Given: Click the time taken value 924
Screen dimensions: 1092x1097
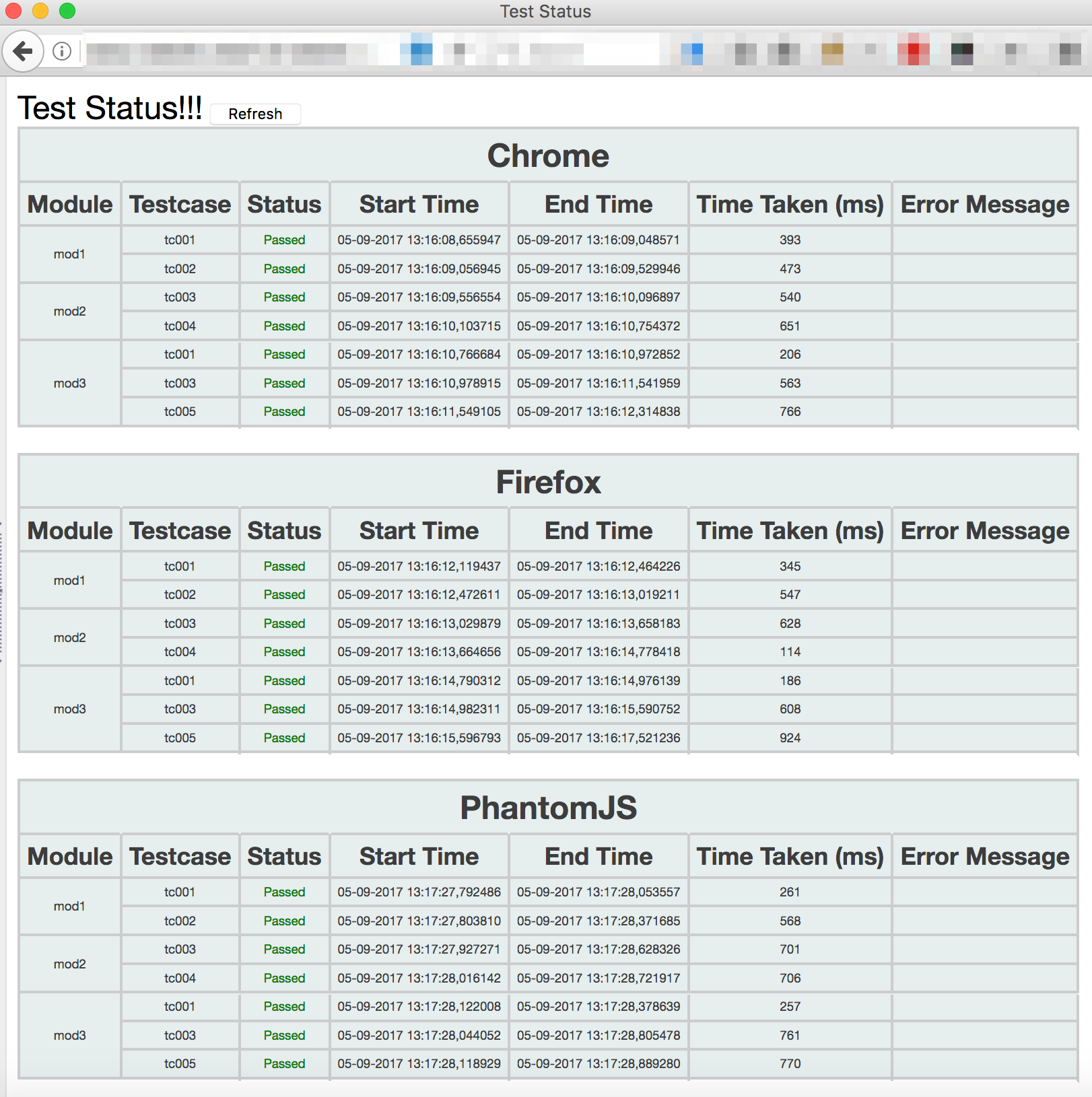Looking at the screenshot, I should [790, 738].
